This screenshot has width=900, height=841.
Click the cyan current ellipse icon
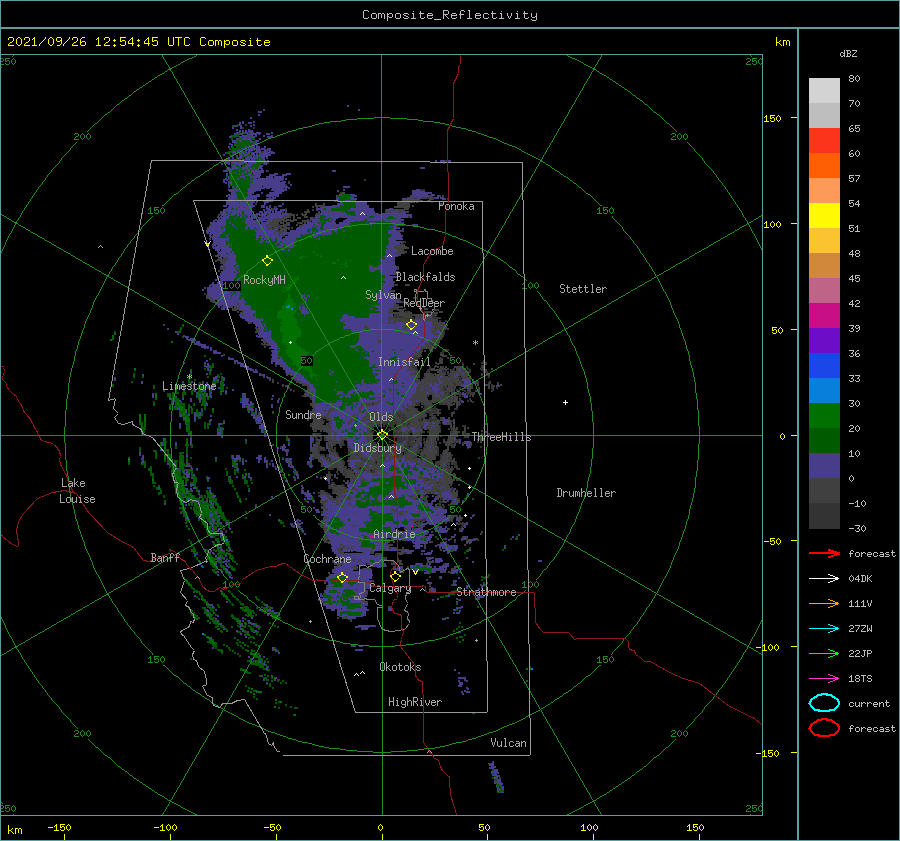pyautogui.click(x=824, y=703)
